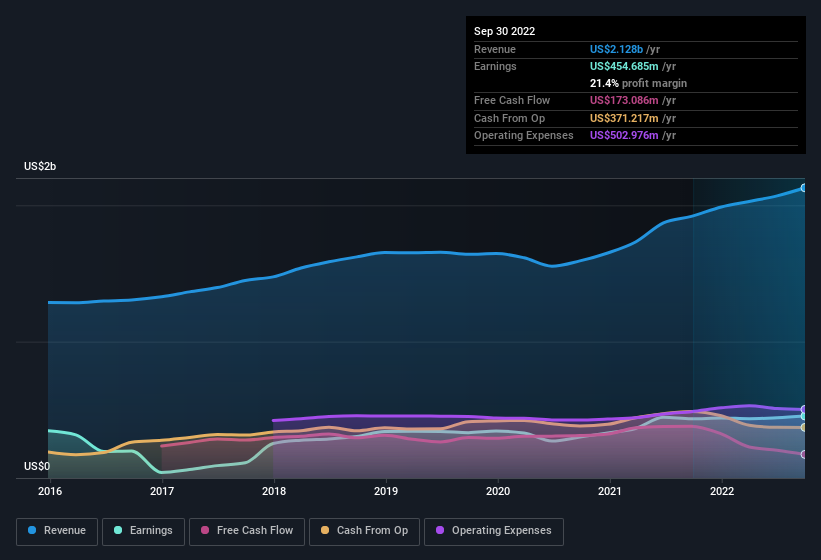Click the US$2.128b revenue value
The width and height of the screenshot is (821, 560).
(x=616, y=49)
